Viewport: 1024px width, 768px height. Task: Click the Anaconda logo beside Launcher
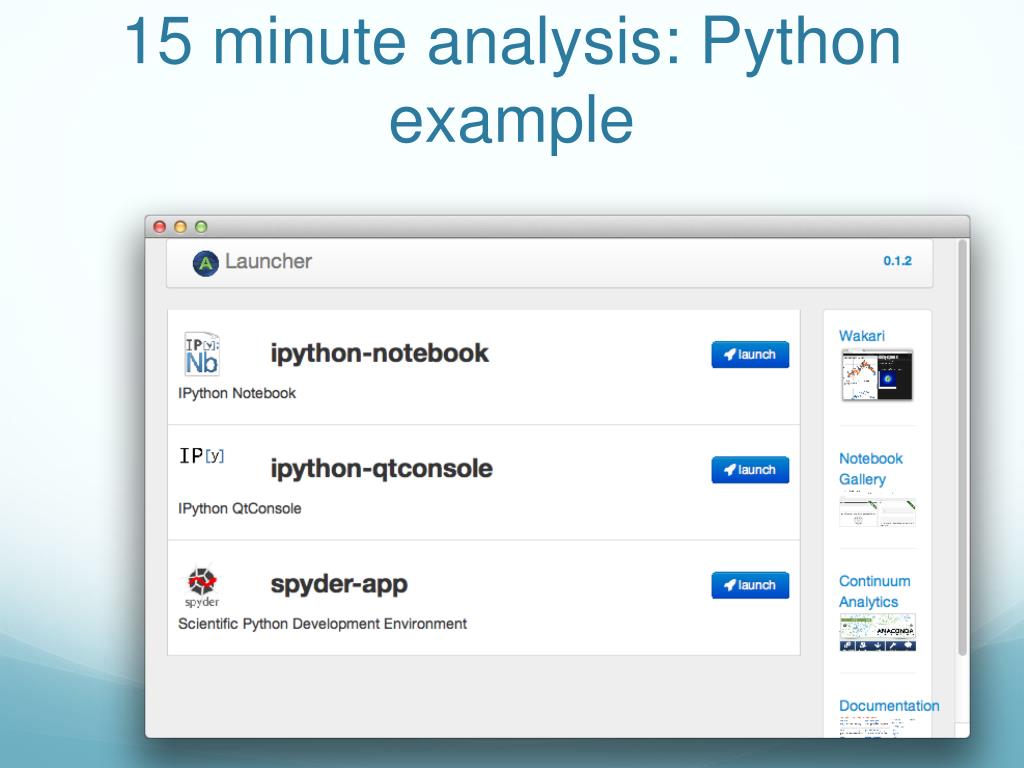tap(205, 263)
